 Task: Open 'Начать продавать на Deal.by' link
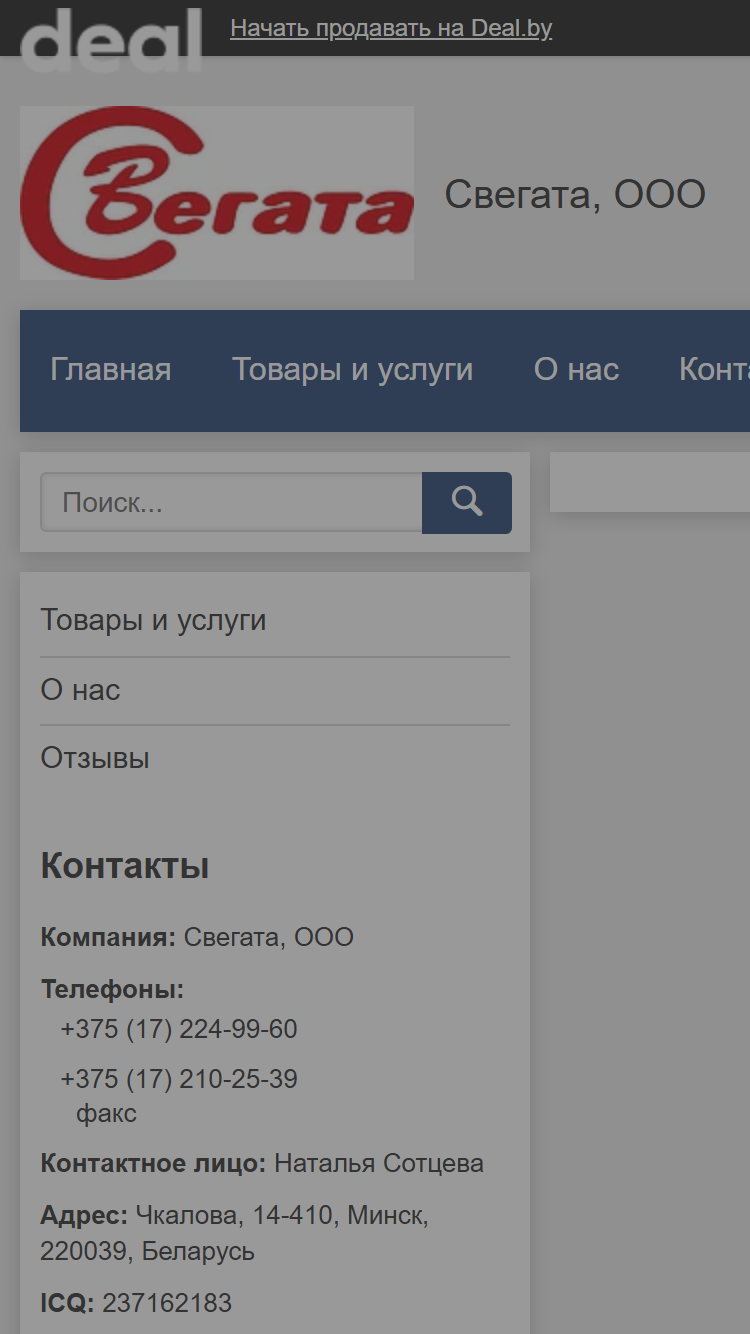click(391, 28)
